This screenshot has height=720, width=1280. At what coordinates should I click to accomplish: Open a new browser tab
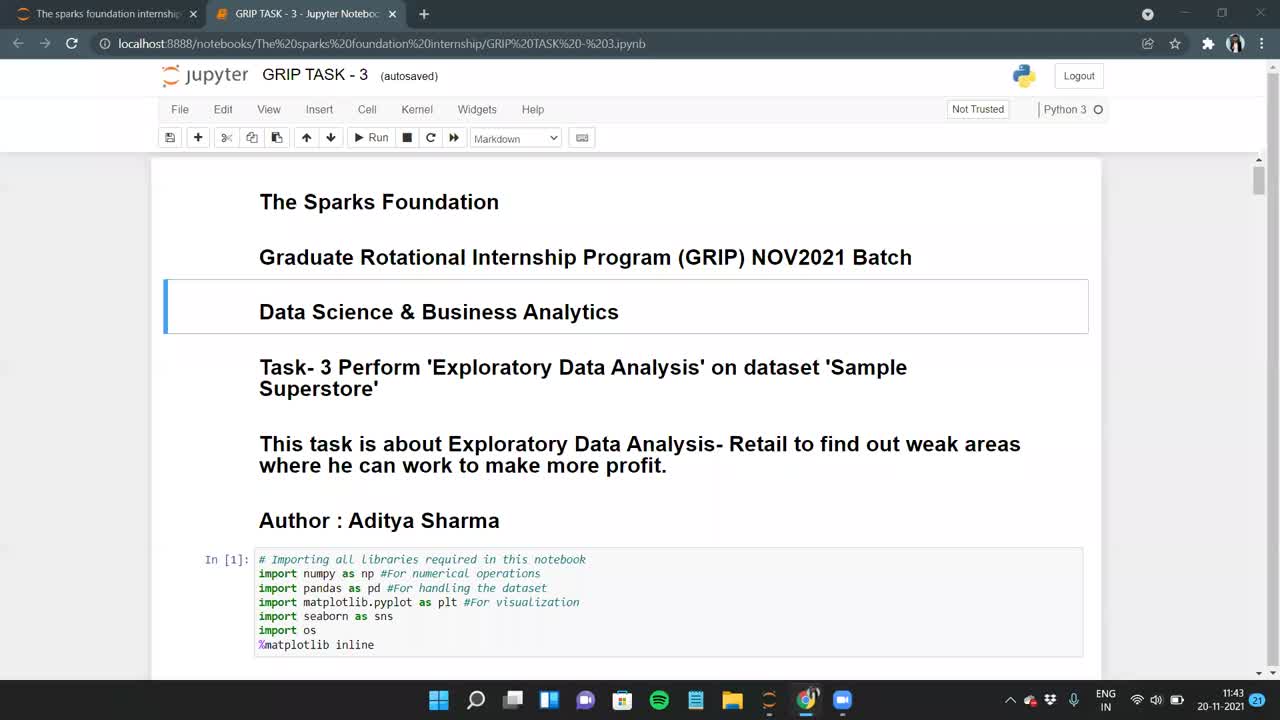click(424, 14)
